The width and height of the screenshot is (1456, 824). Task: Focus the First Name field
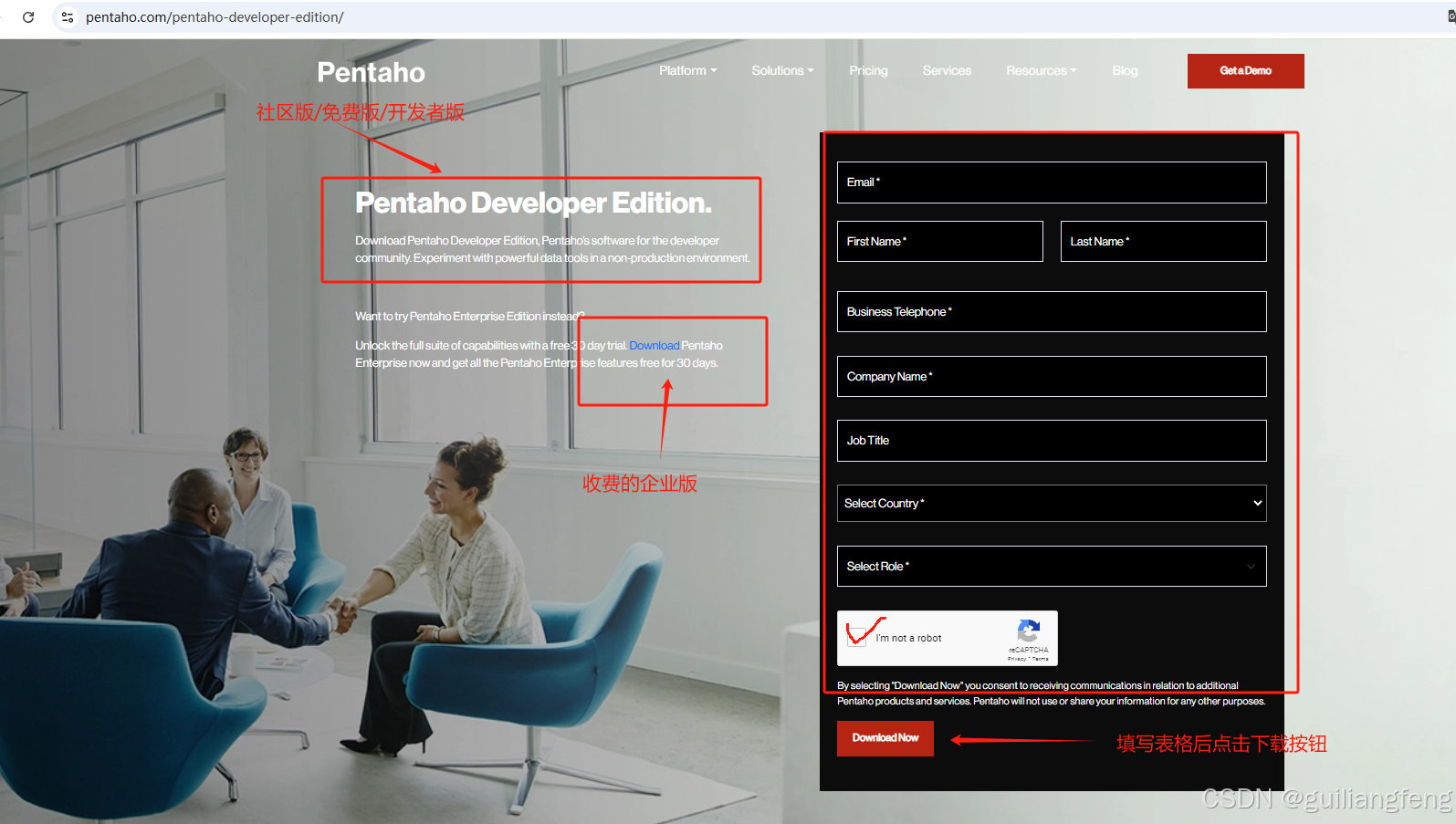coord(939,242)
